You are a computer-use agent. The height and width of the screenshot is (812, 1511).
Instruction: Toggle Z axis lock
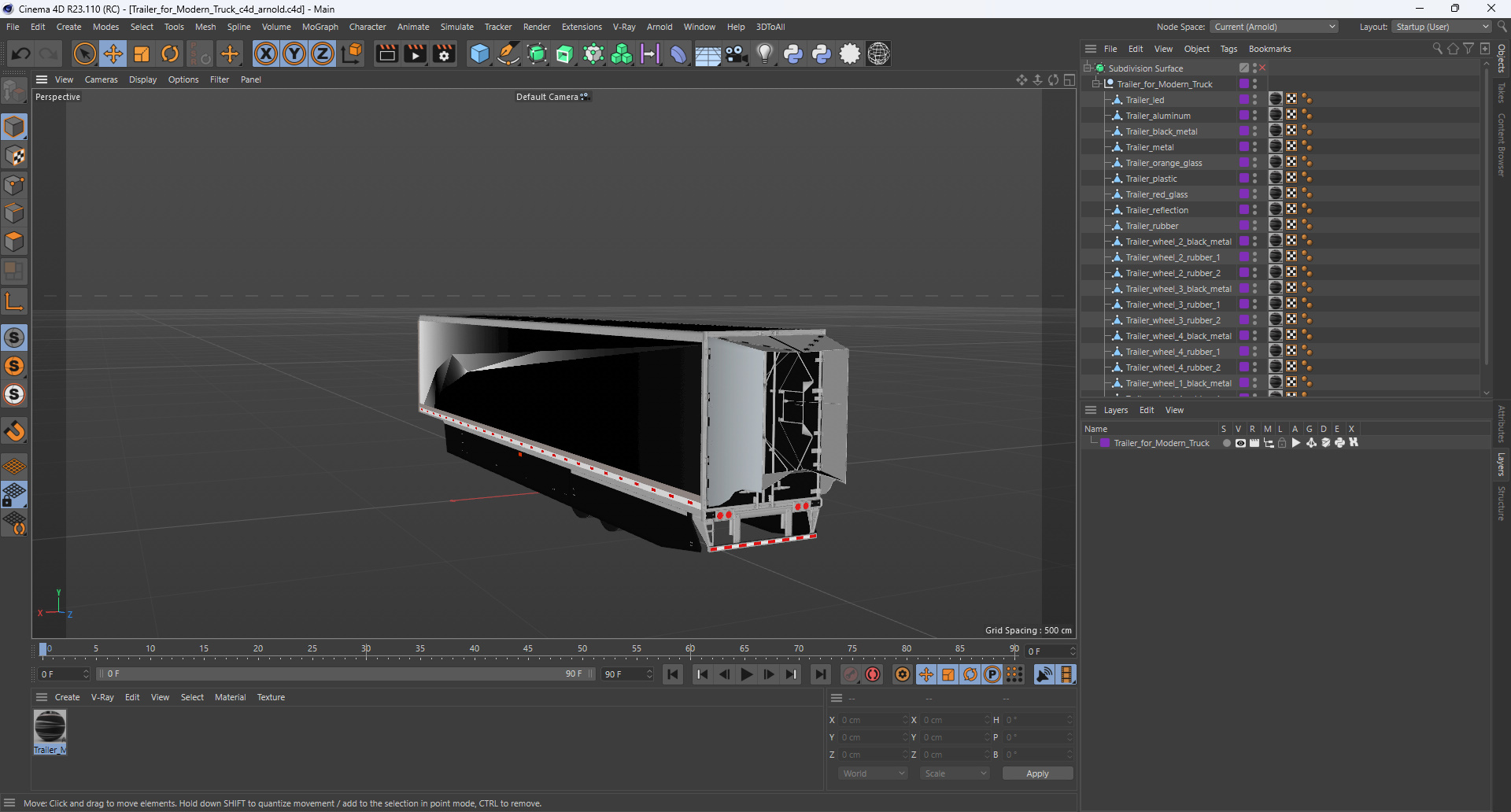pyautogui.click(x=323, y=54)
